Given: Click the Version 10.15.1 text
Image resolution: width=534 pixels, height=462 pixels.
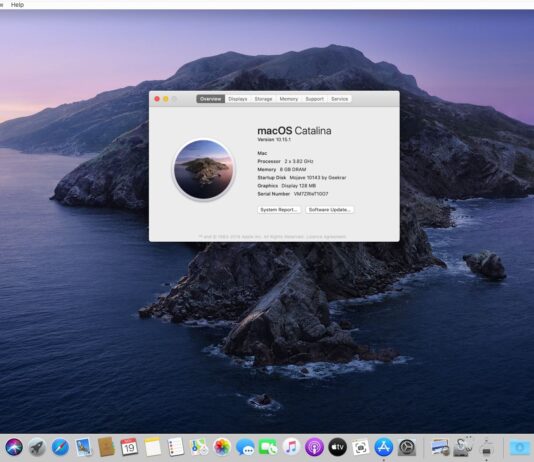Looking at the screenshot, I should tap(274, 140).
